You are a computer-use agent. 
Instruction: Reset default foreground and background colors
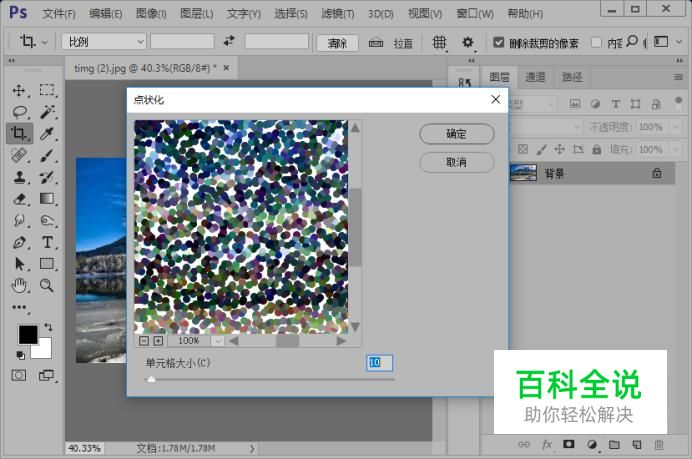[20, 355]
